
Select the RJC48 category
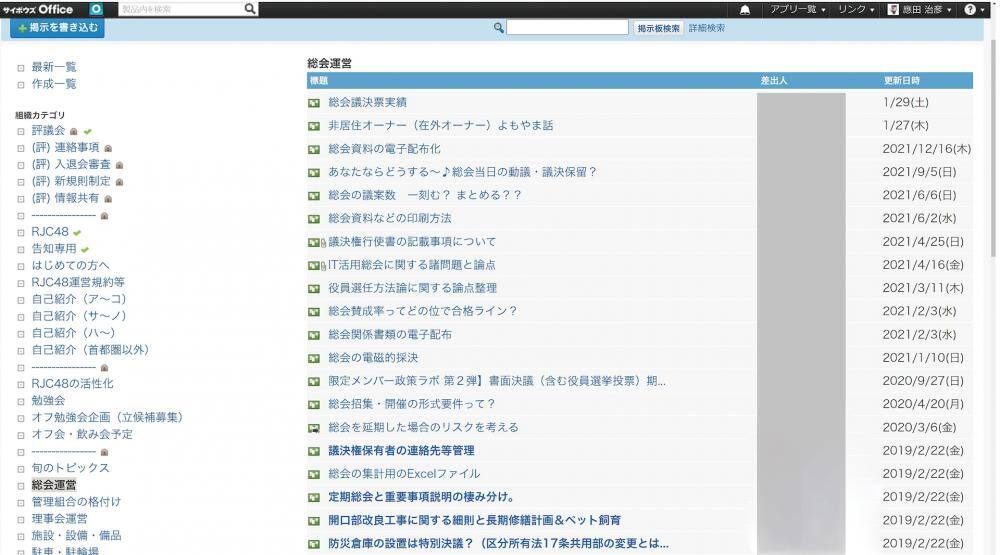[50, 232]
